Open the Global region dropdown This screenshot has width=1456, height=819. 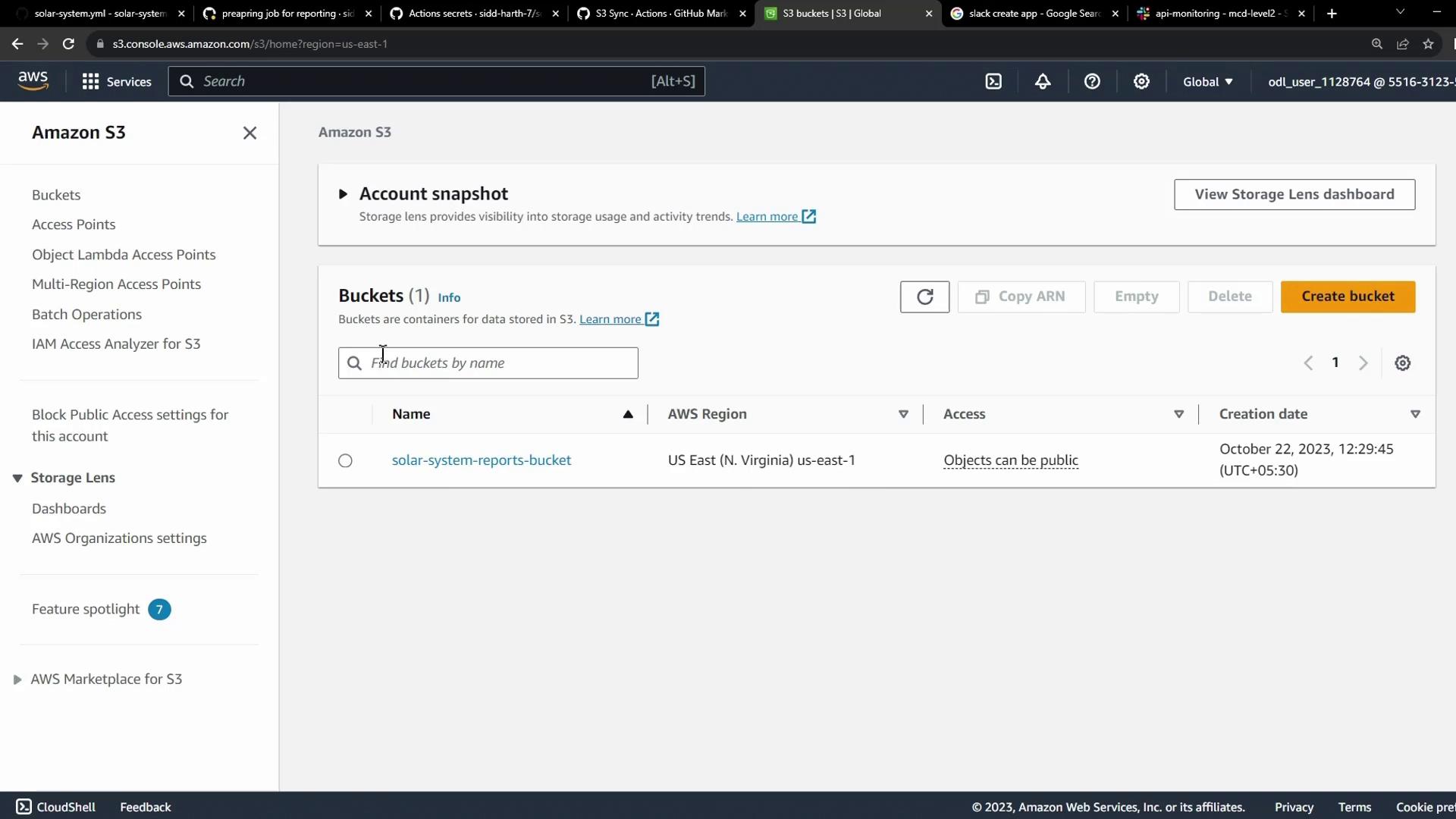[x=1207, y=82]
